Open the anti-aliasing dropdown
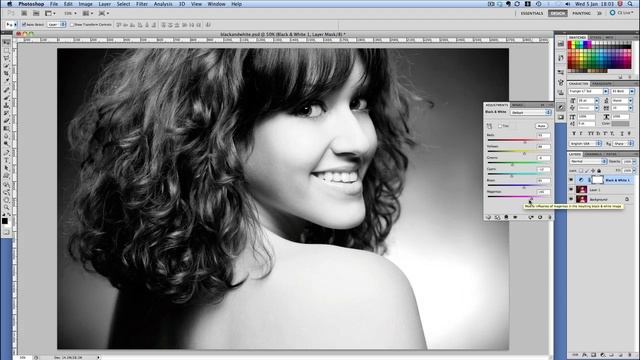640x360 pixels. (624, 144)
